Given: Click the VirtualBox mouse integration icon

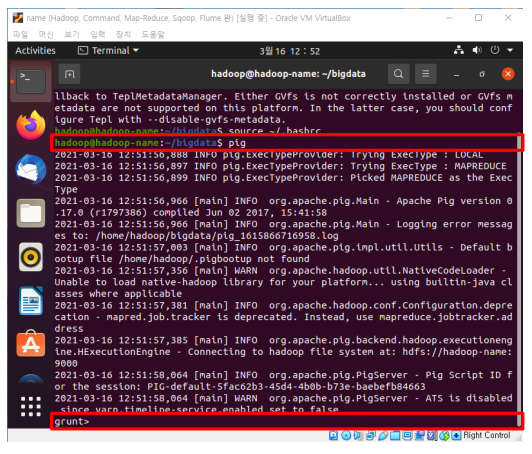Looking at the screenshot, I should pos(444,435).
